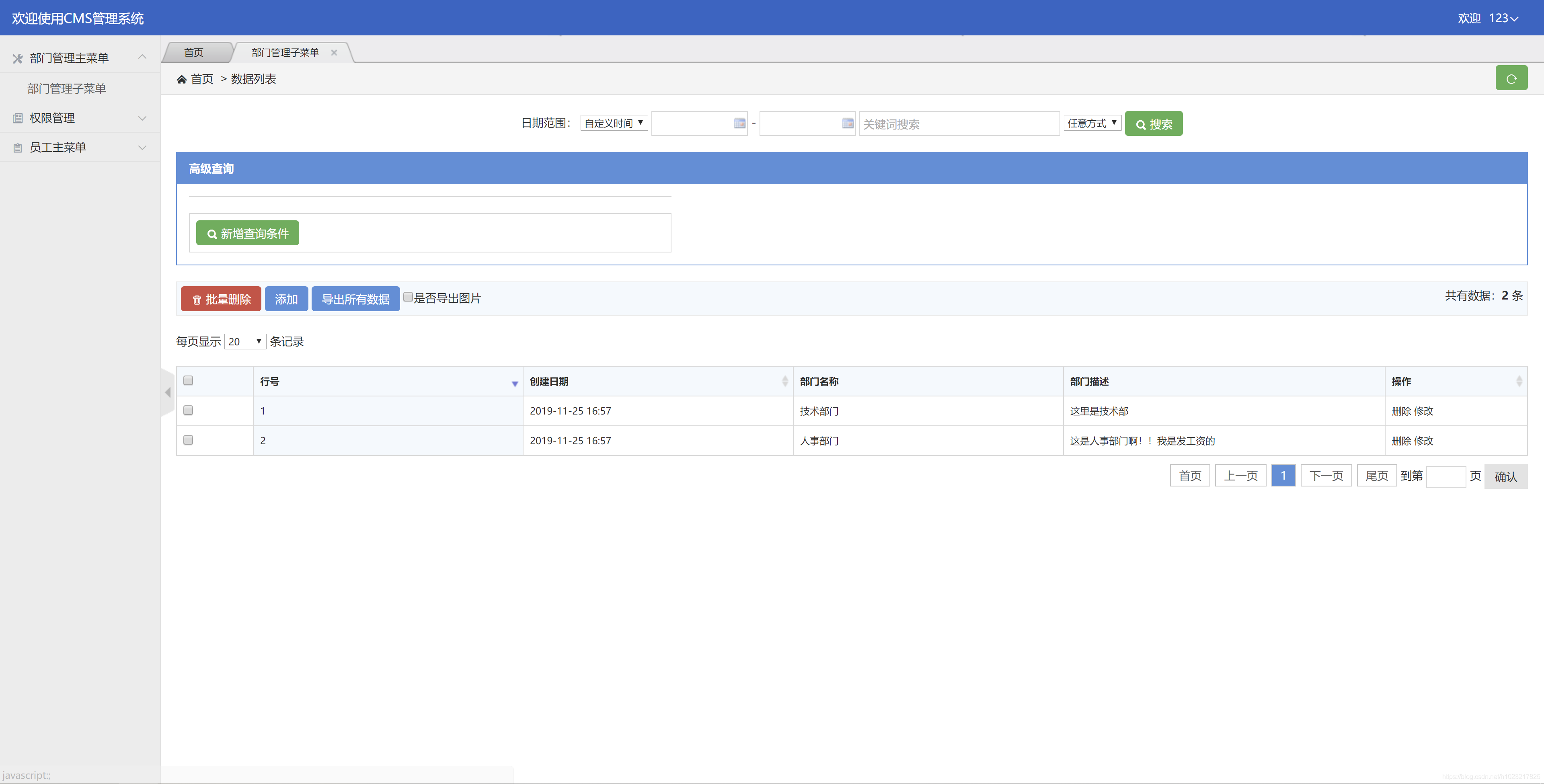This screenshot has width=1544, height=784.
Task: Collapse the sidebar using the left arrow handle
Action: pos(168,392)
